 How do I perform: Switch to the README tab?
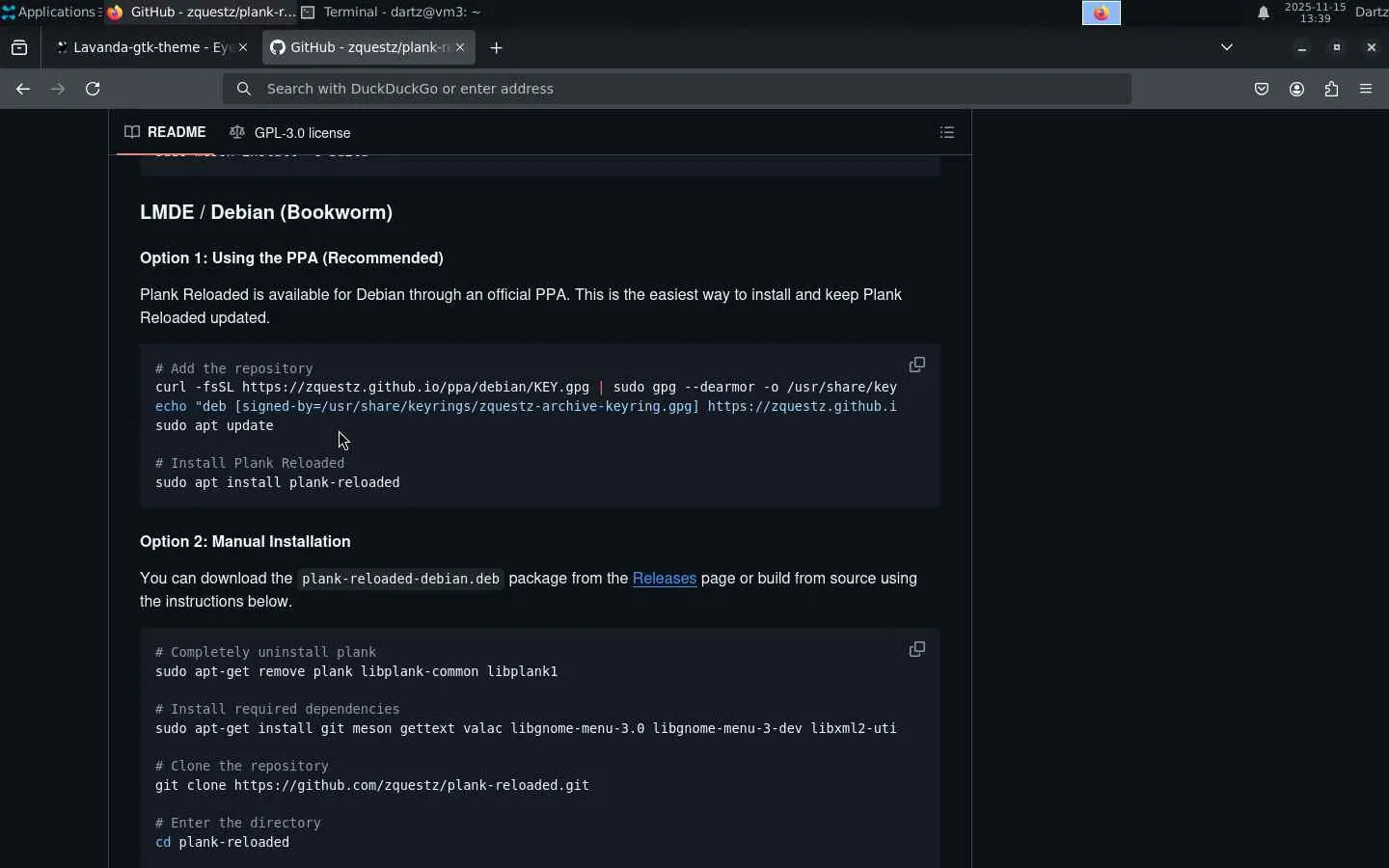(x=166, y=132)
